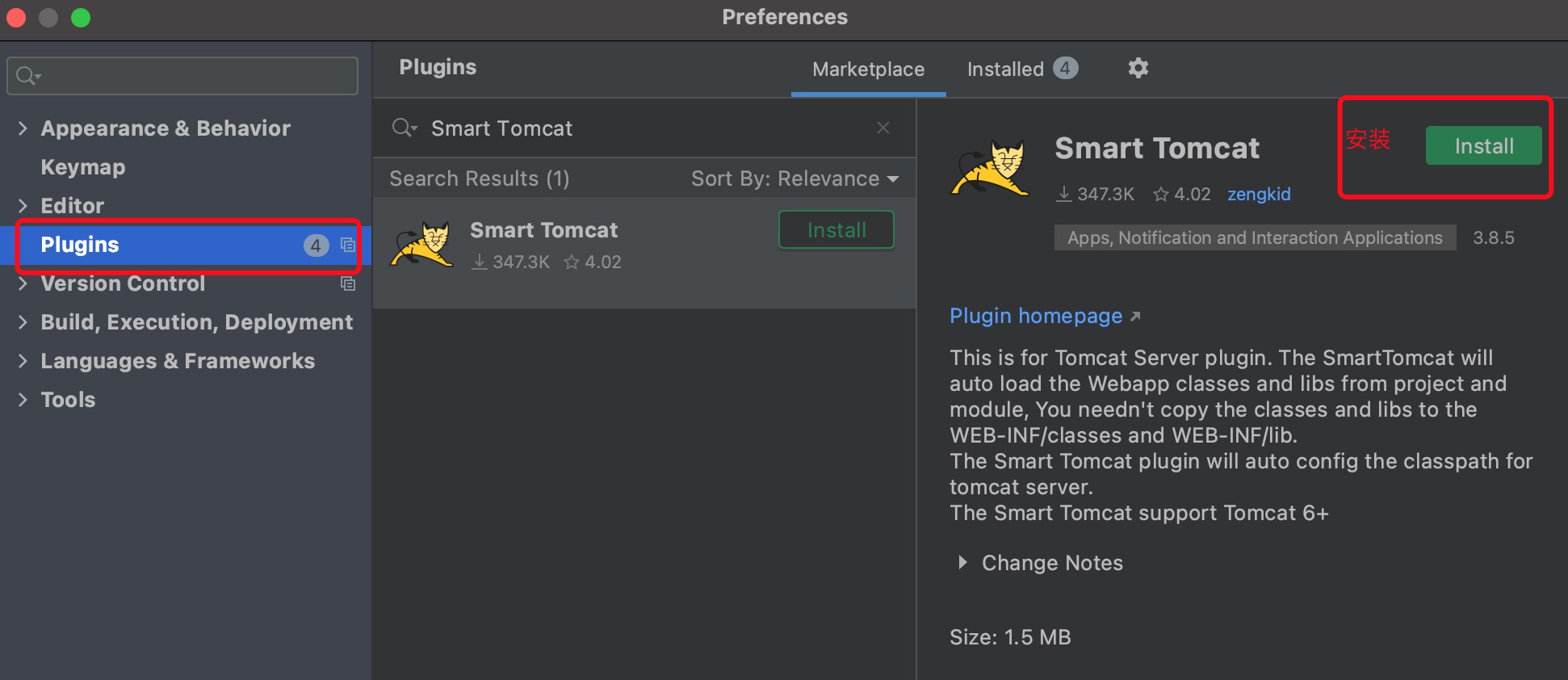Screen dimensions: 1568x680
Task: Click the large Smart Tomcat logo in details
Action: coord(991,168)
